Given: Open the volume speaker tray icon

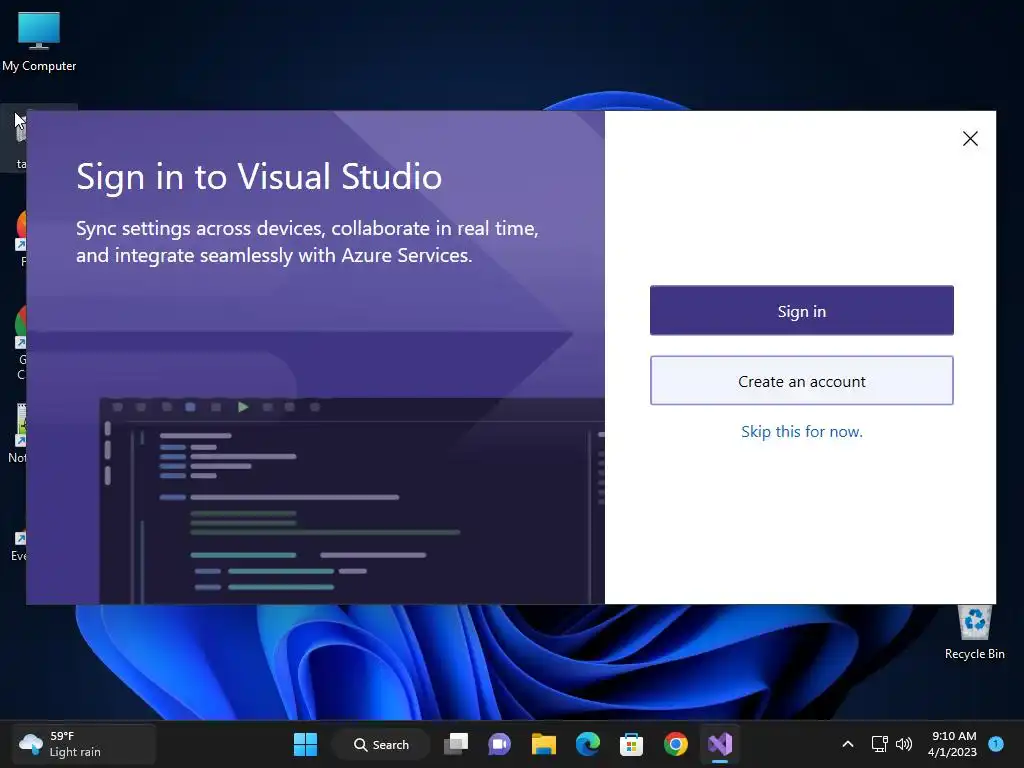Looking at the screenshot, I should click(x=904, y=744).
